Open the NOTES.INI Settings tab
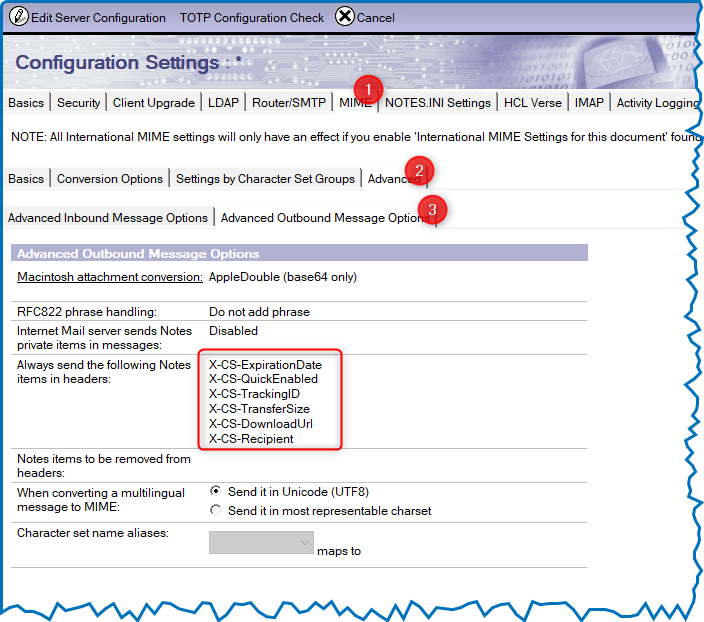The height and width of the screenshot is (622, 704). click(x=437, y=103)
